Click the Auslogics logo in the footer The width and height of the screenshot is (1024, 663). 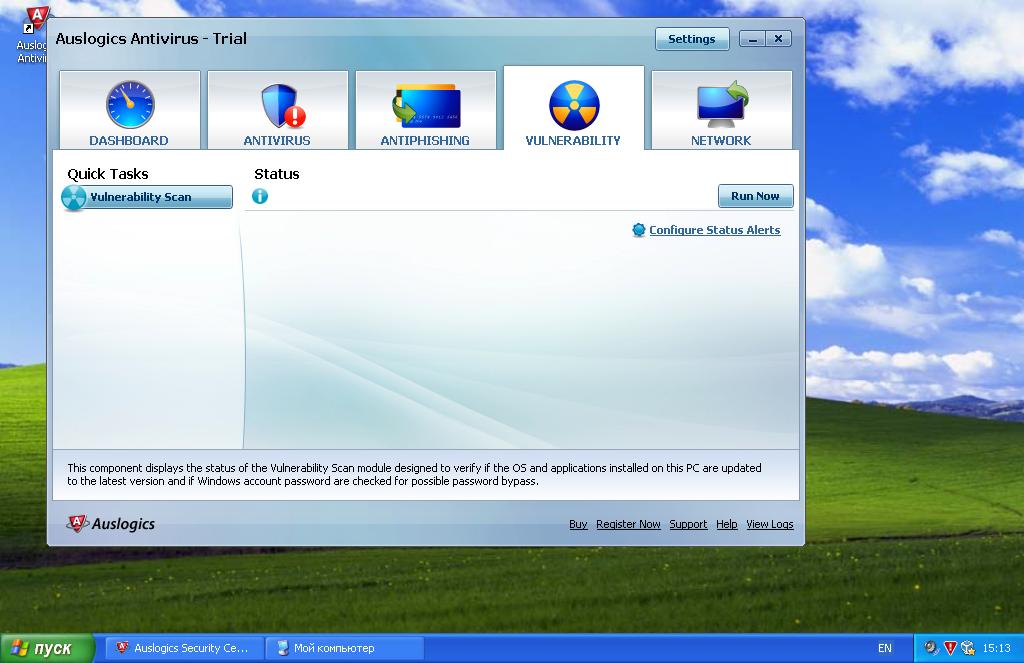coord(111,524)
